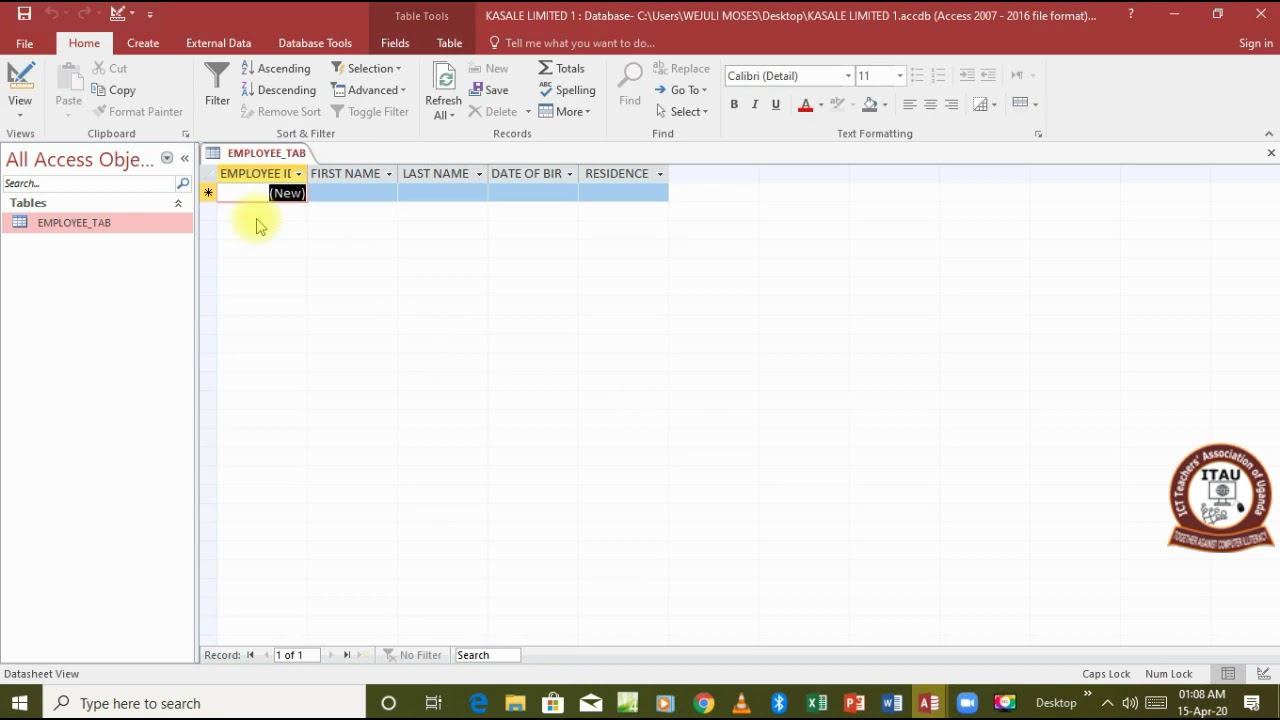Open Excel from the taskbar

coord(817,703)
